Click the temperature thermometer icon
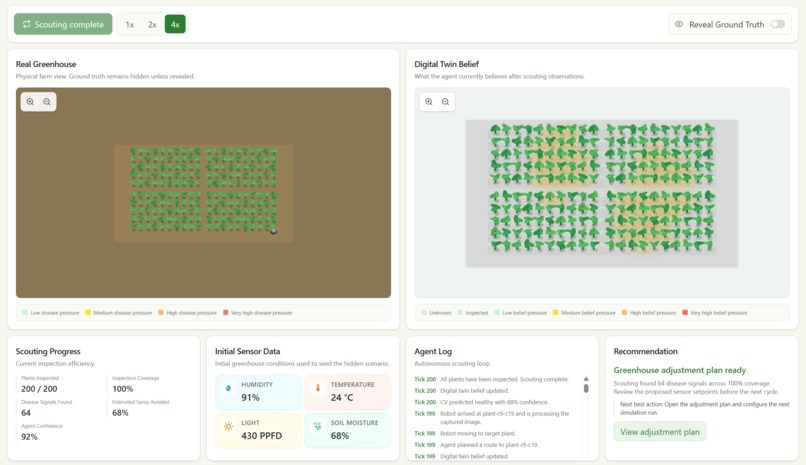This screenshot has width=806, height=465. click(x=318, y=388)
